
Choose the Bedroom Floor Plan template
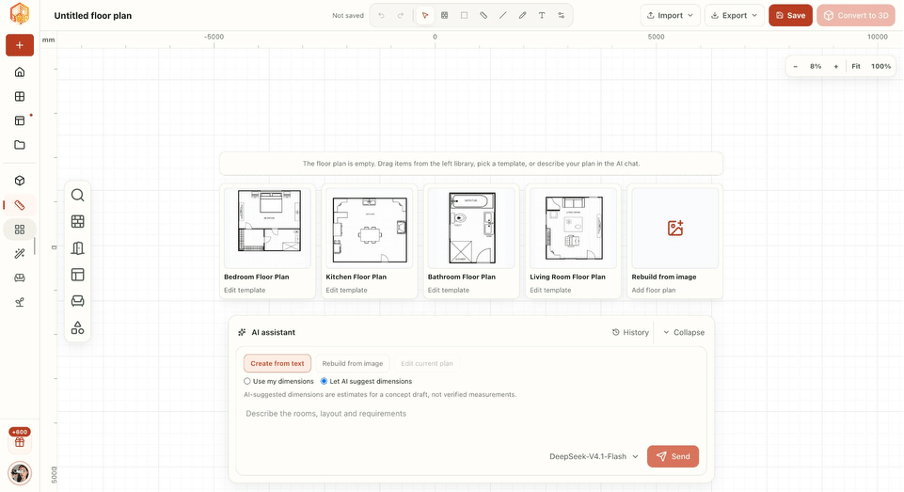tap(268, 241)
